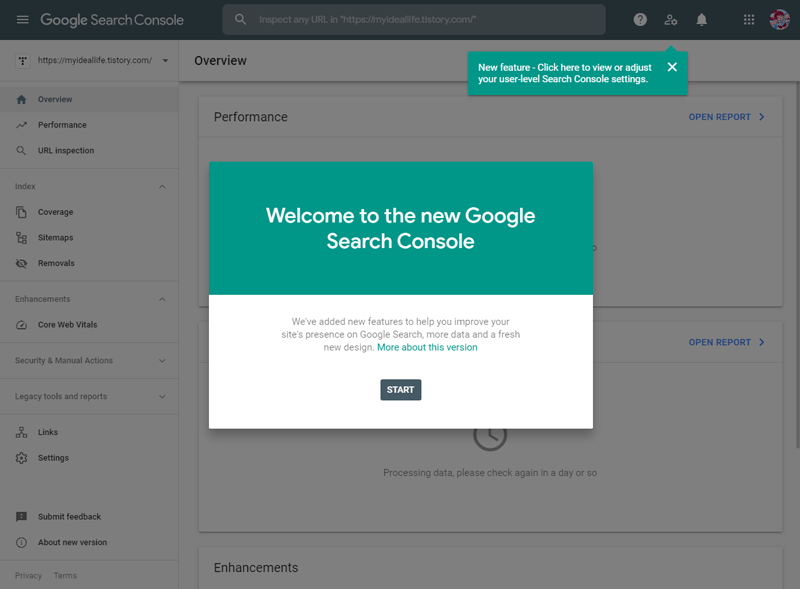The height and width of the screenshot is (589, 800).
Task: Open the Sitemaps menu item
Action: click(x=89, y=237)
